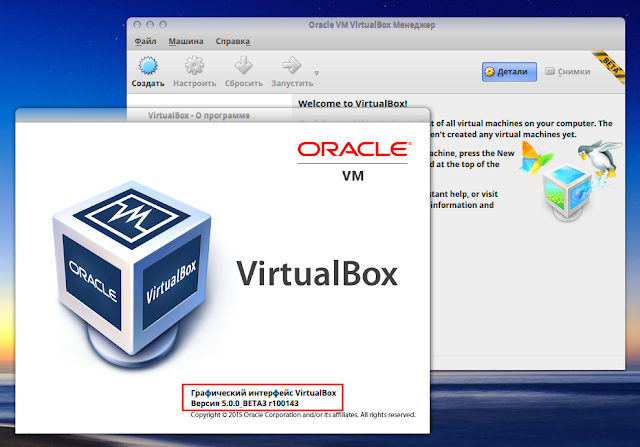Switch to the Снимки snapshots button
This screenshot has width=640, height=447.
[568, 72]
